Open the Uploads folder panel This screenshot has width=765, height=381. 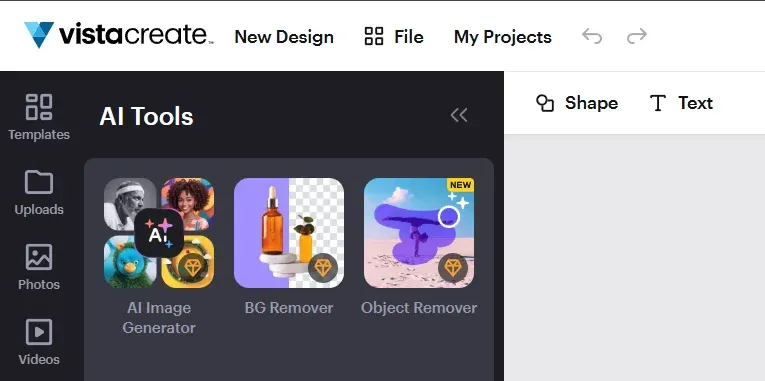(39, 193)
